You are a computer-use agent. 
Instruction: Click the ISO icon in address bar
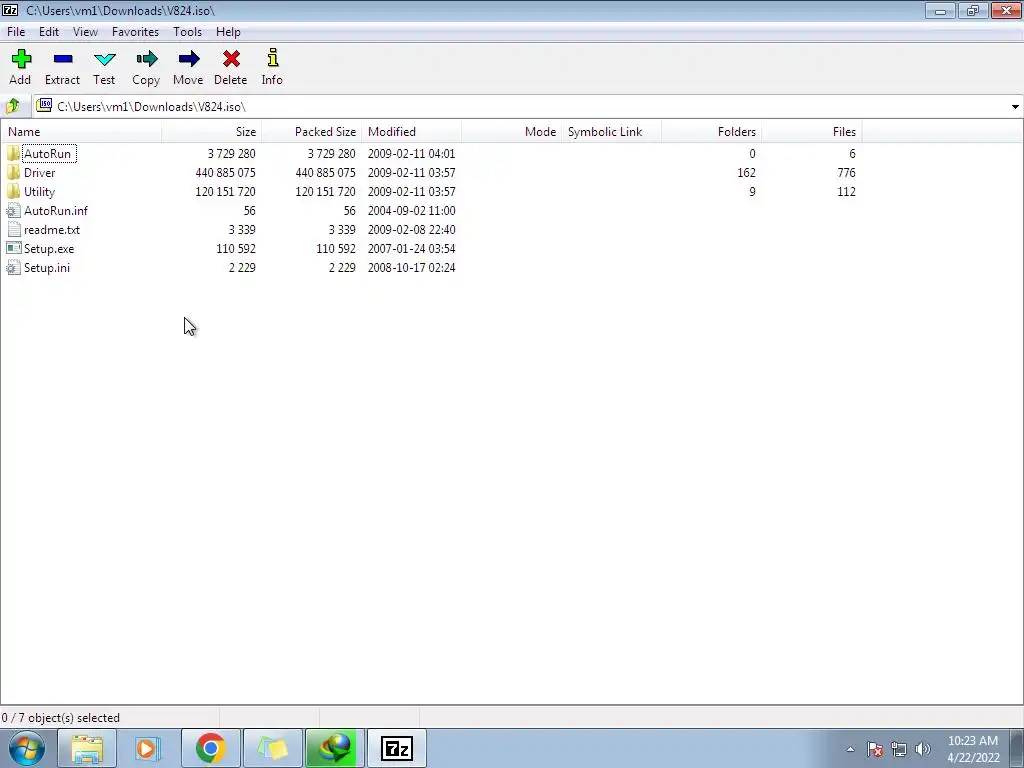[44, 105]
